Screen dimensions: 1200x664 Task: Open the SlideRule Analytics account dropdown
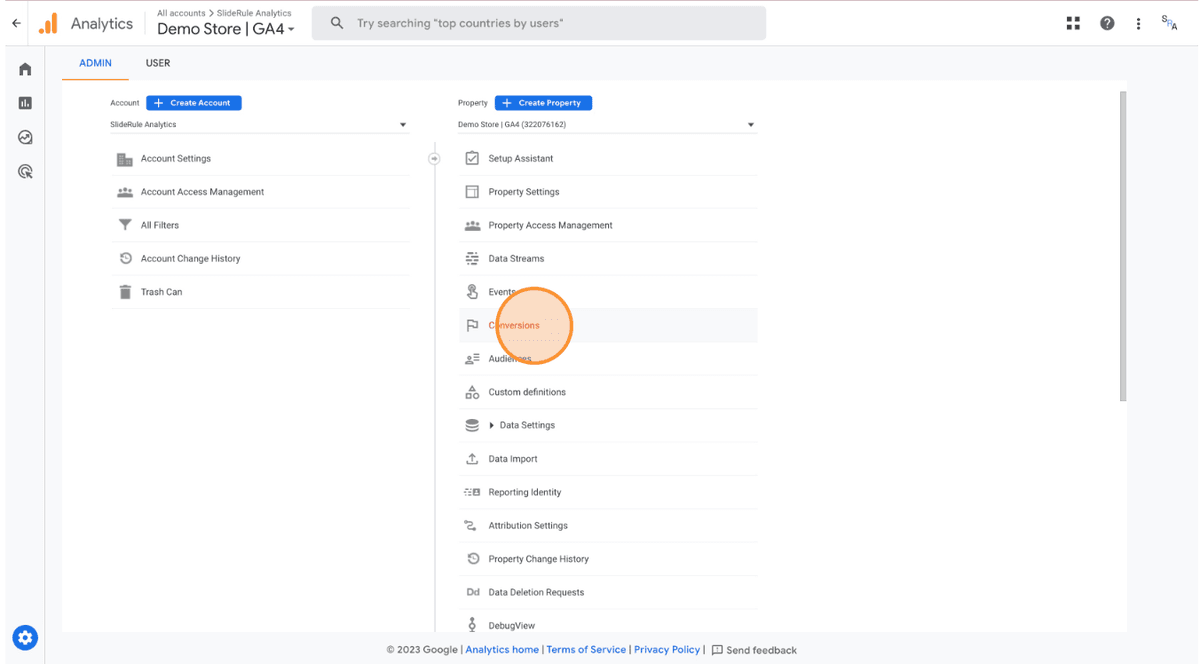pos(259,125)
